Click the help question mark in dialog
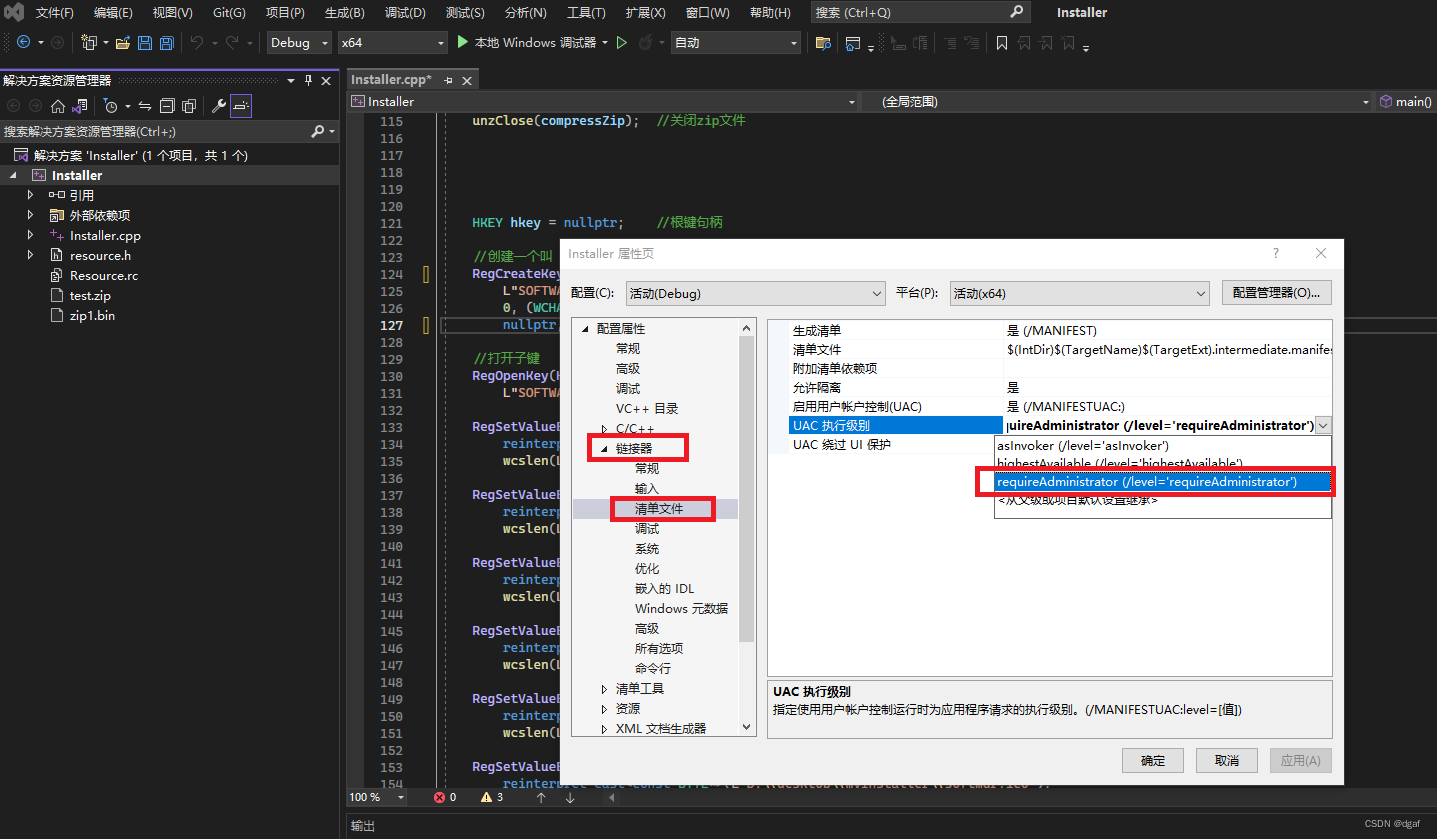Viewport: 1437px width, 839px height. click(1275, 254)
